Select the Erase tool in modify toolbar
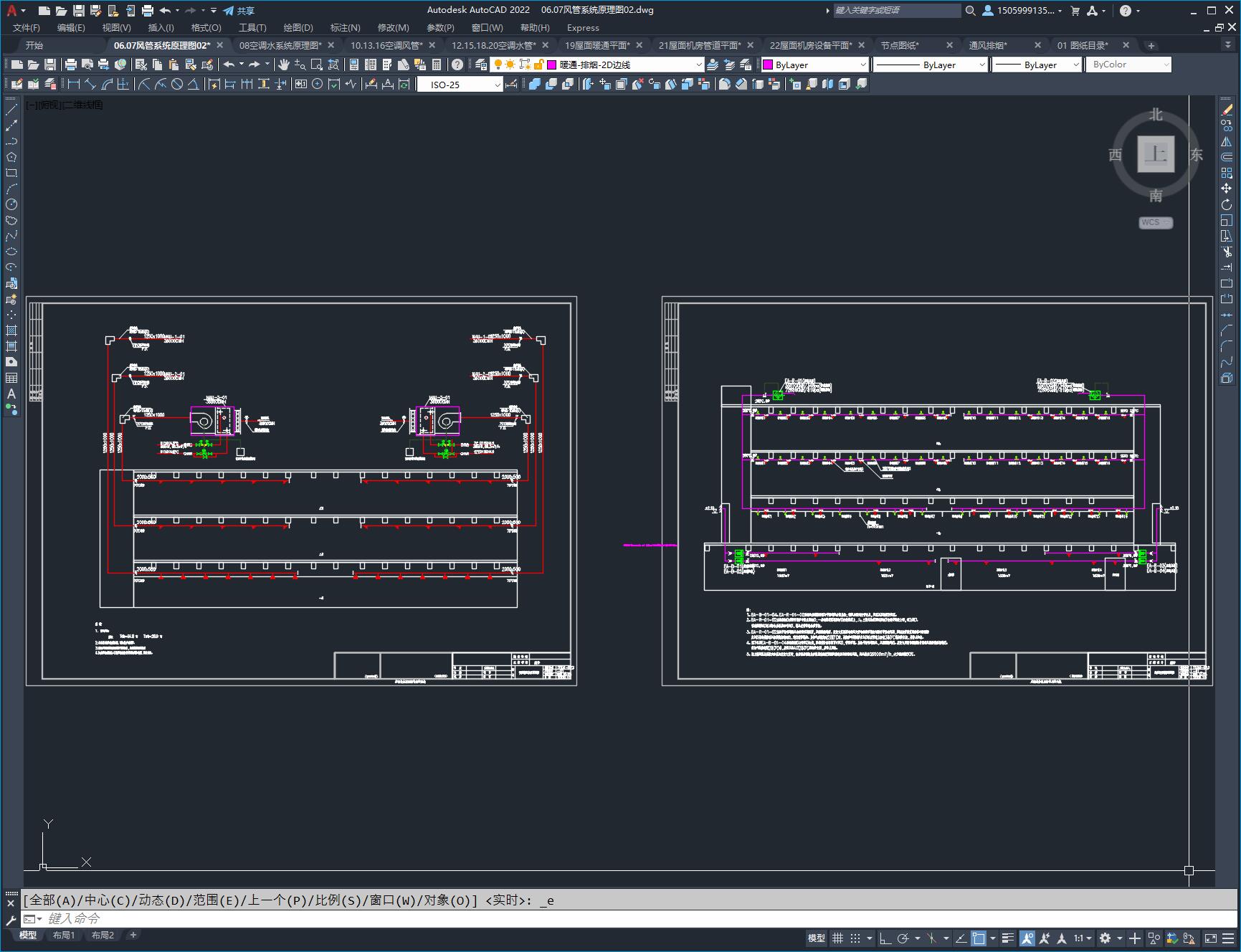 1227,110
